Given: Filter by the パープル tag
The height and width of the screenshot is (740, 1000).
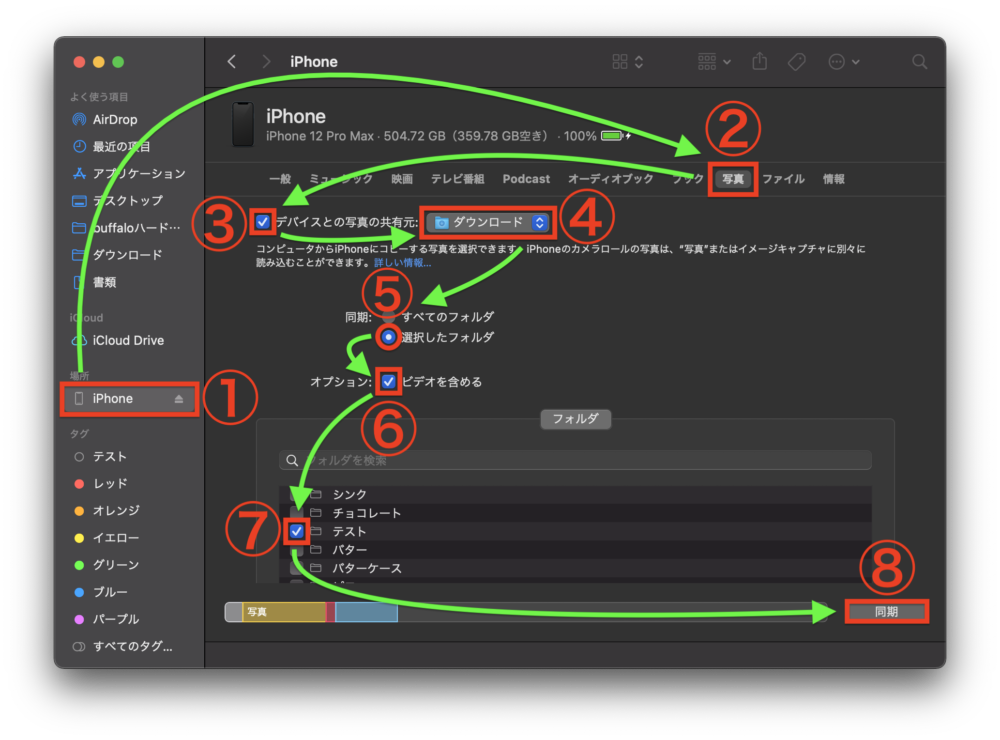Looking at the screenshot, I should 107,619.
